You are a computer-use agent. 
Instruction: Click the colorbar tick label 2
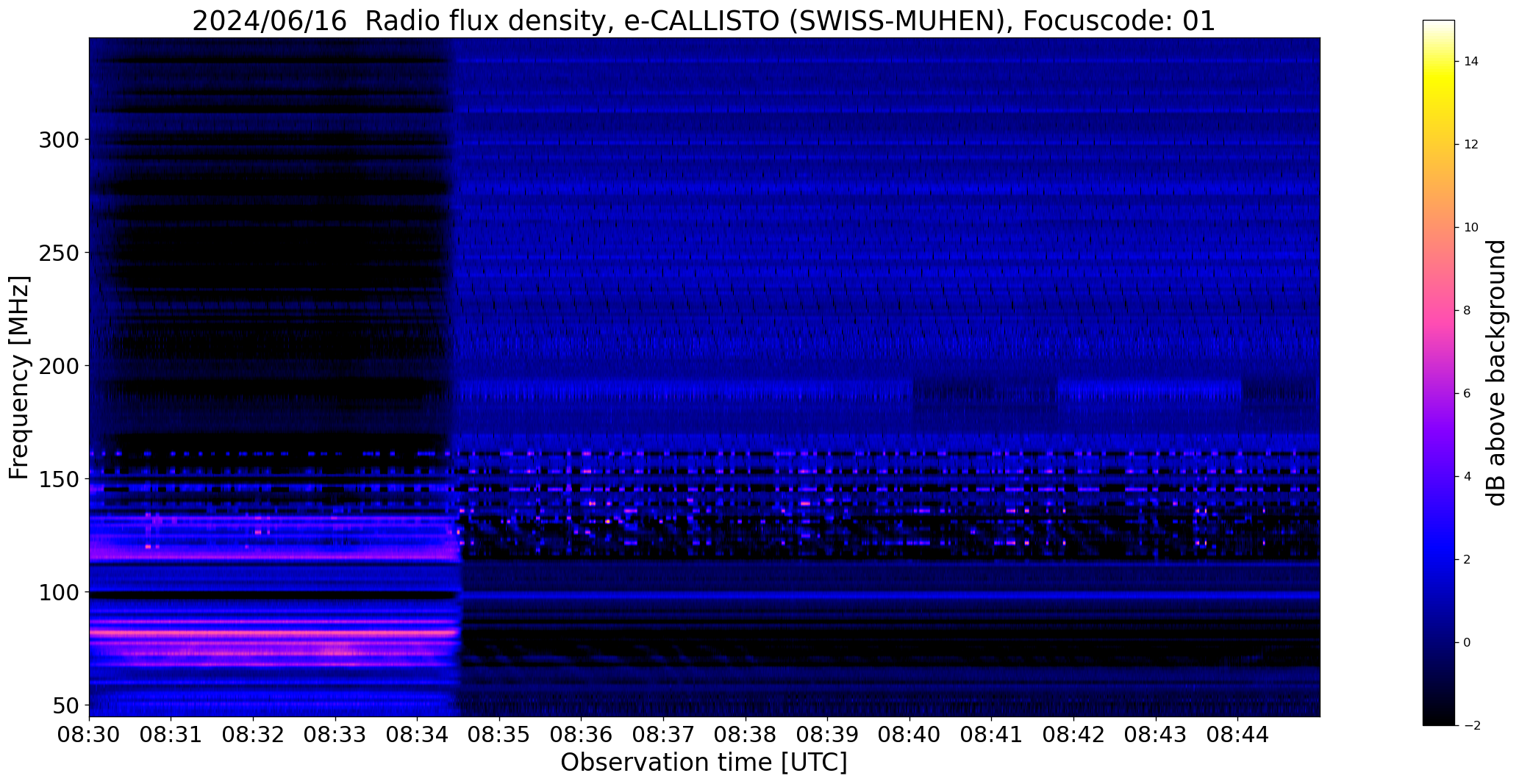(1467, 560)
